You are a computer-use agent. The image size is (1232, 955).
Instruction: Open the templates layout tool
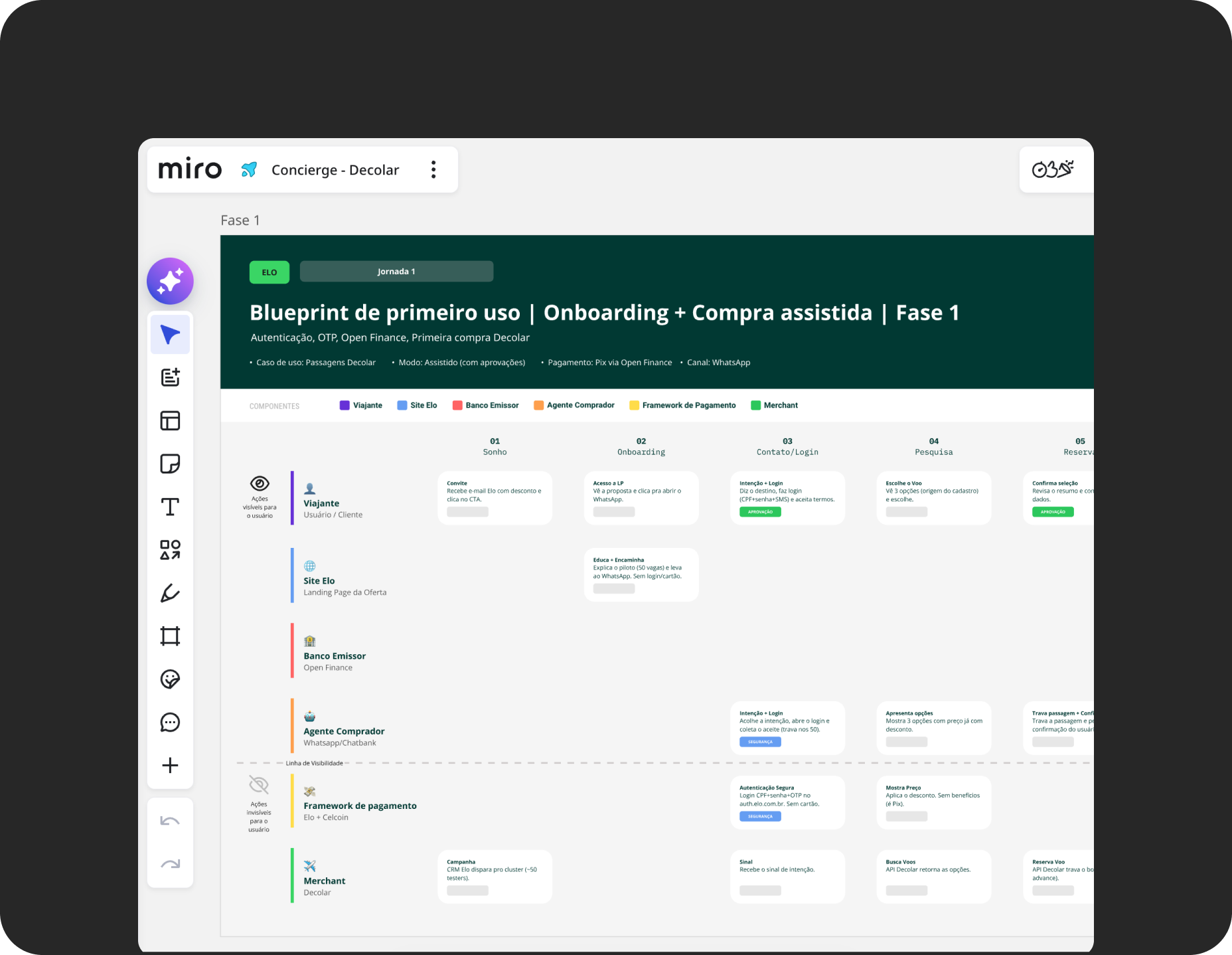coord(170,420)
